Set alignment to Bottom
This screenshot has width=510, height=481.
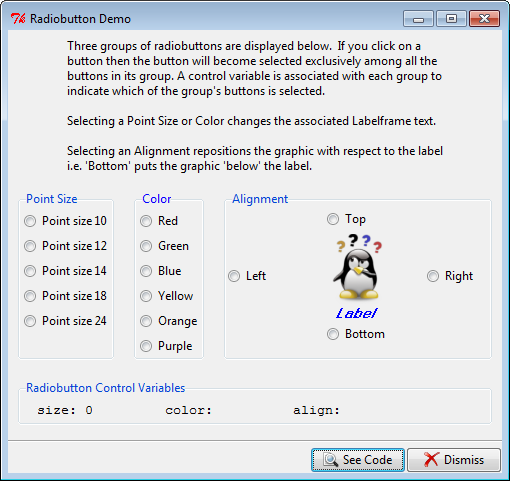(356, 334)
